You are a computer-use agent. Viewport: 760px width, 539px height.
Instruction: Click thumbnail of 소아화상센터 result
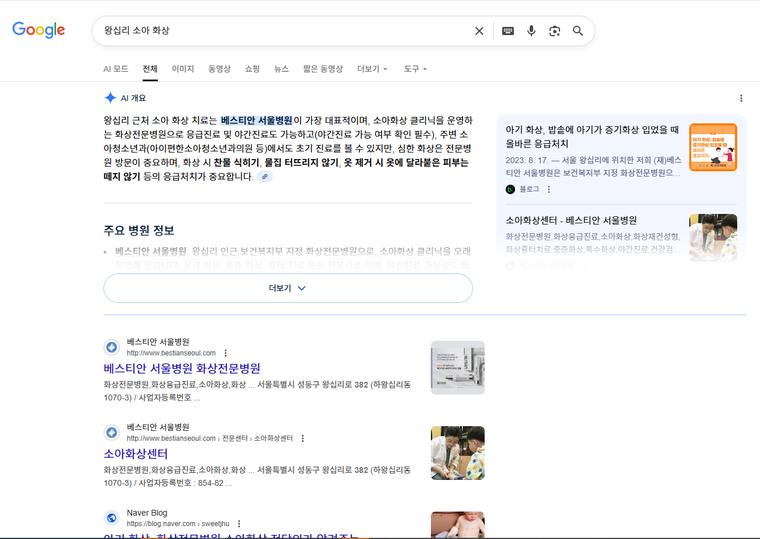click(458, 453)
